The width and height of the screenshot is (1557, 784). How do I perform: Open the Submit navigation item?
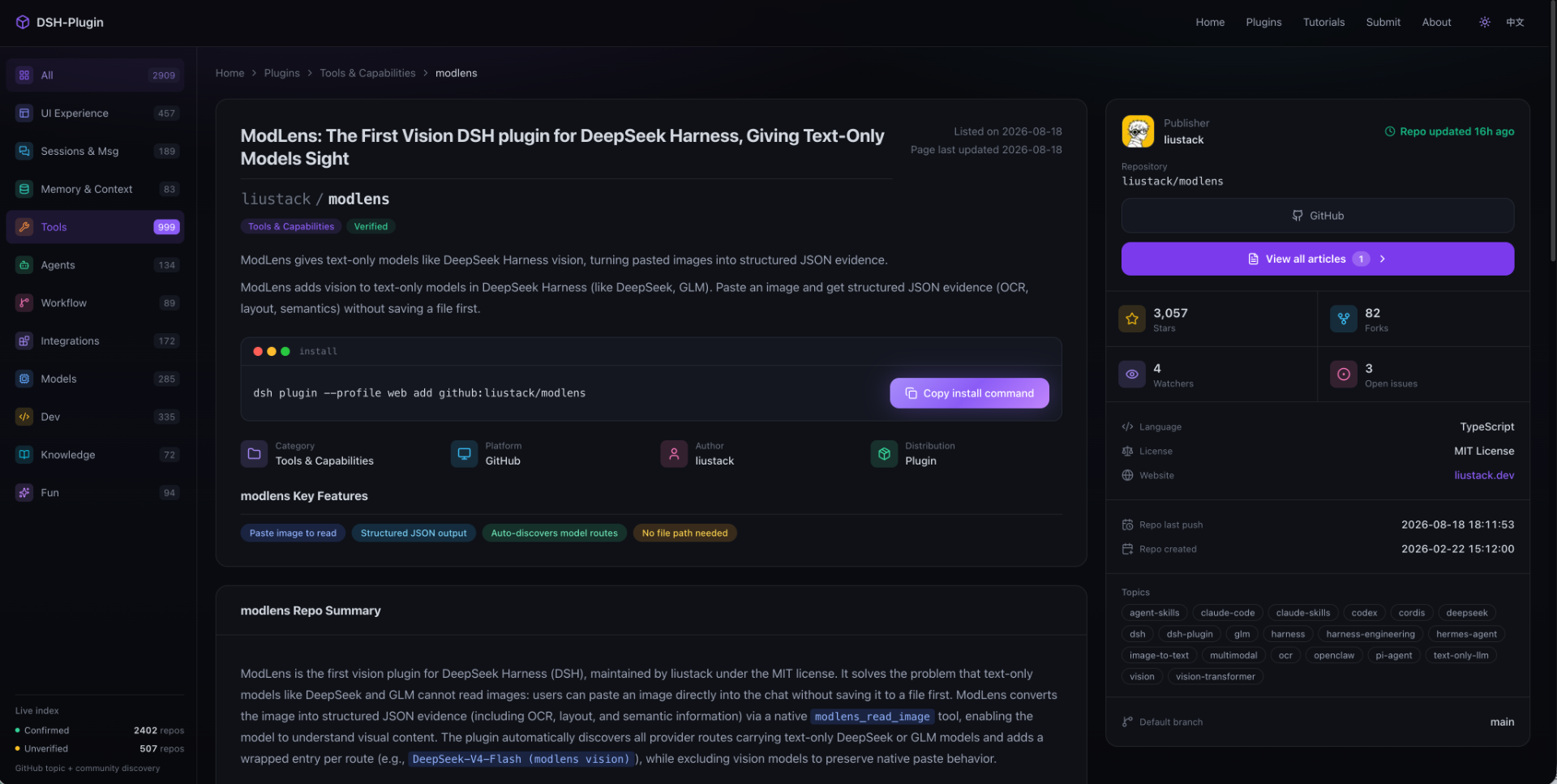[1383, 22]
